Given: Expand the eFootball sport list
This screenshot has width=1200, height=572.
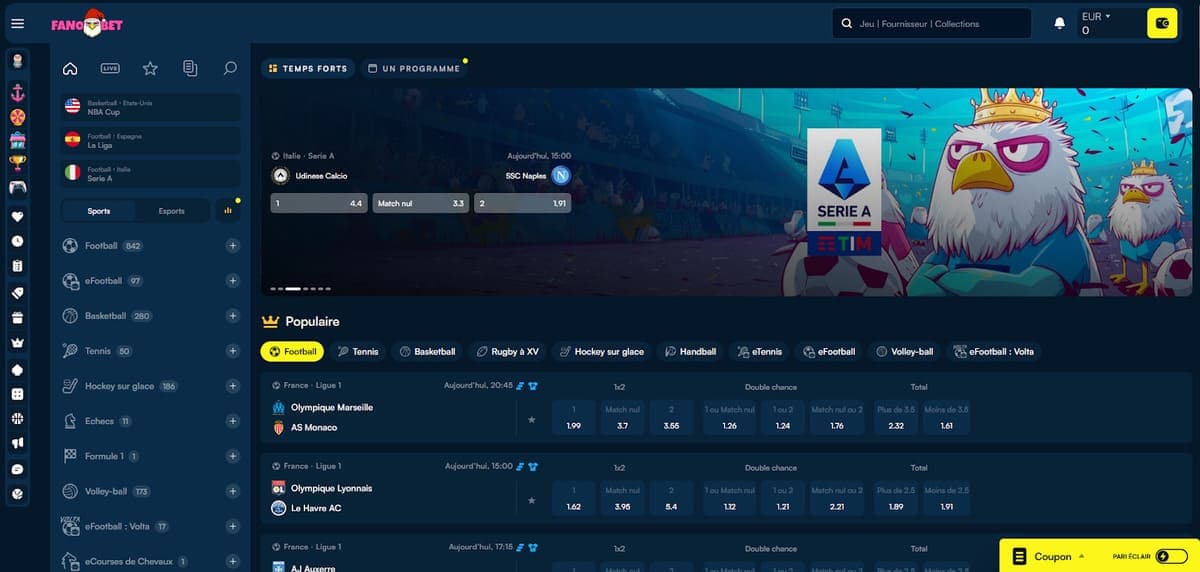Looking at the screenshot, I should pyautogui.click(x=232, y=281).
